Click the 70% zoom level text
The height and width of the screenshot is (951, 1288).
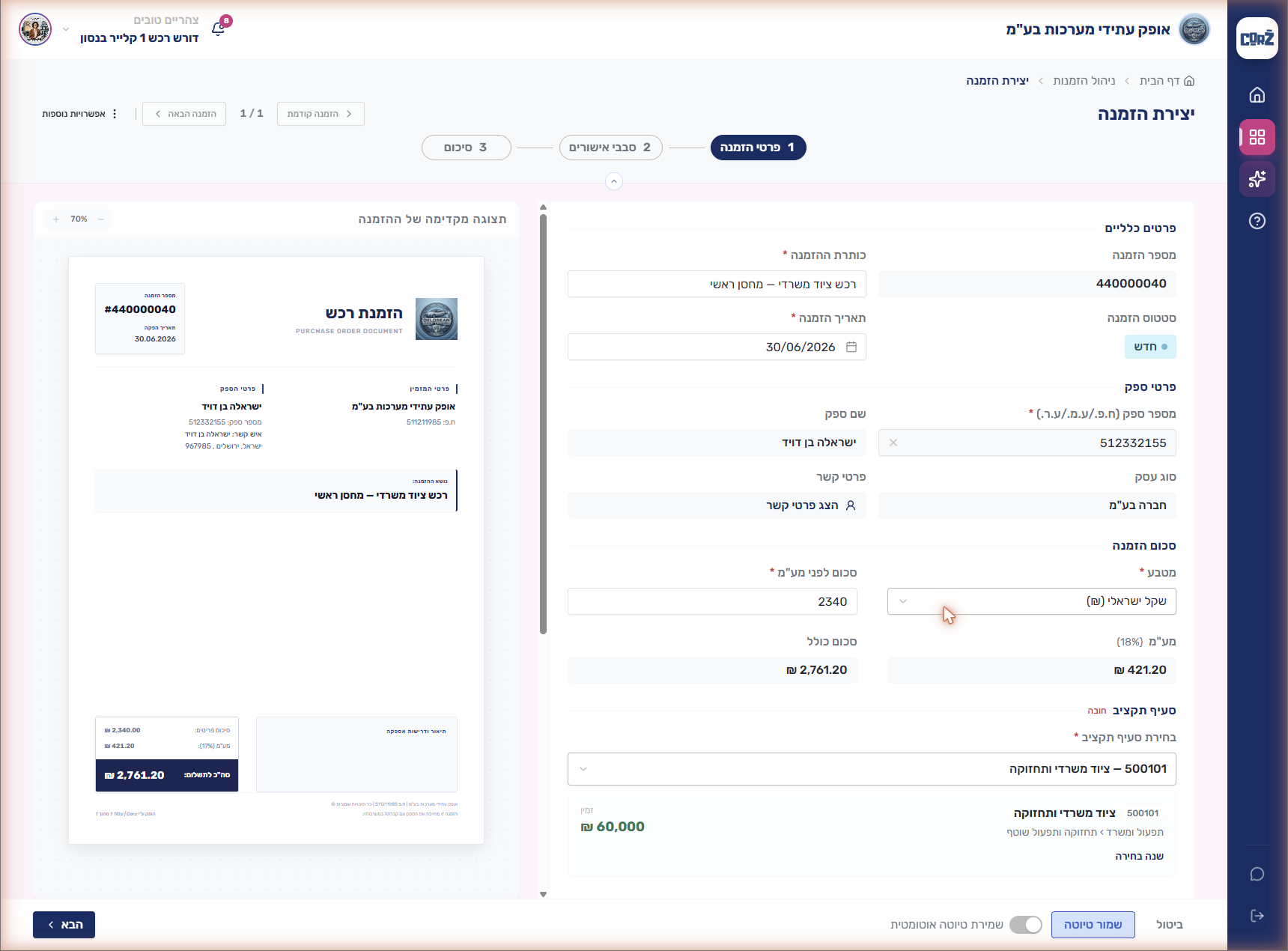coord(79,219)
